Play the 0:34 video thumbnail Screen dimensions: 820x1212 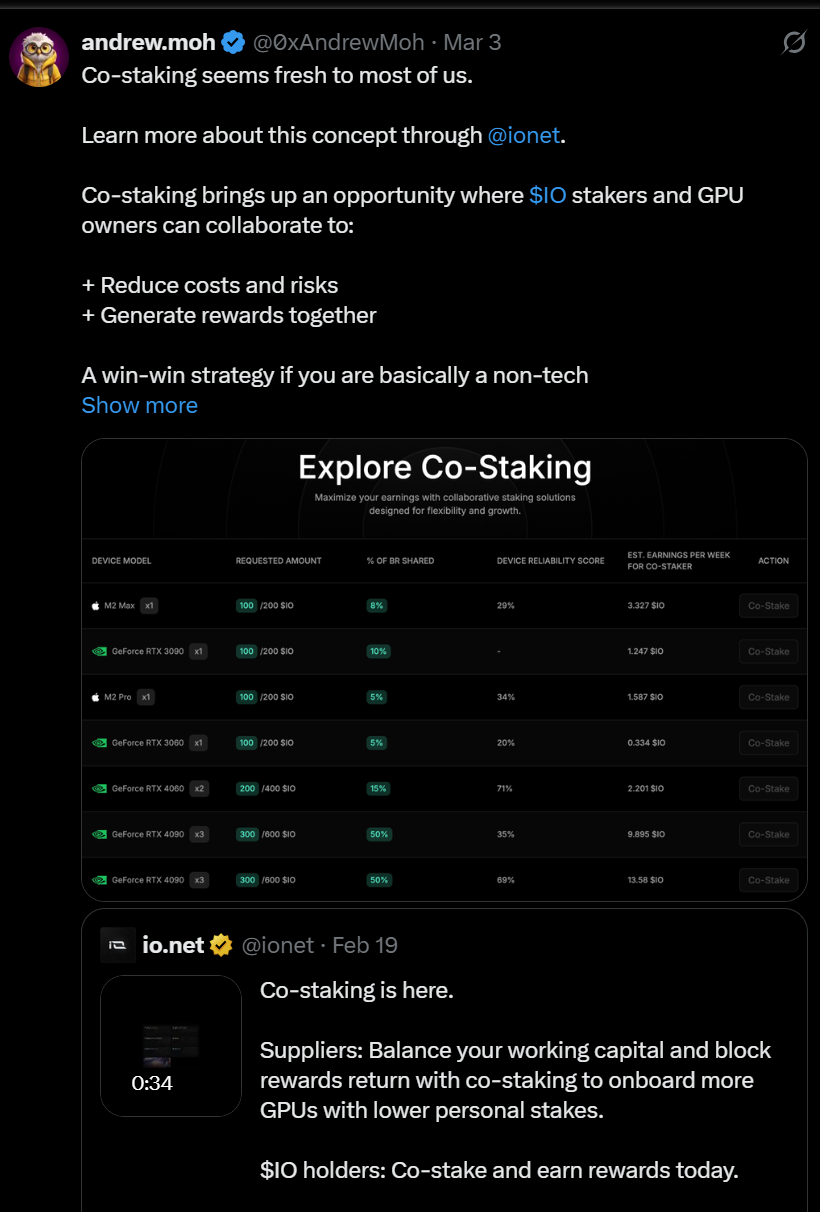[x=171, y=1046]
